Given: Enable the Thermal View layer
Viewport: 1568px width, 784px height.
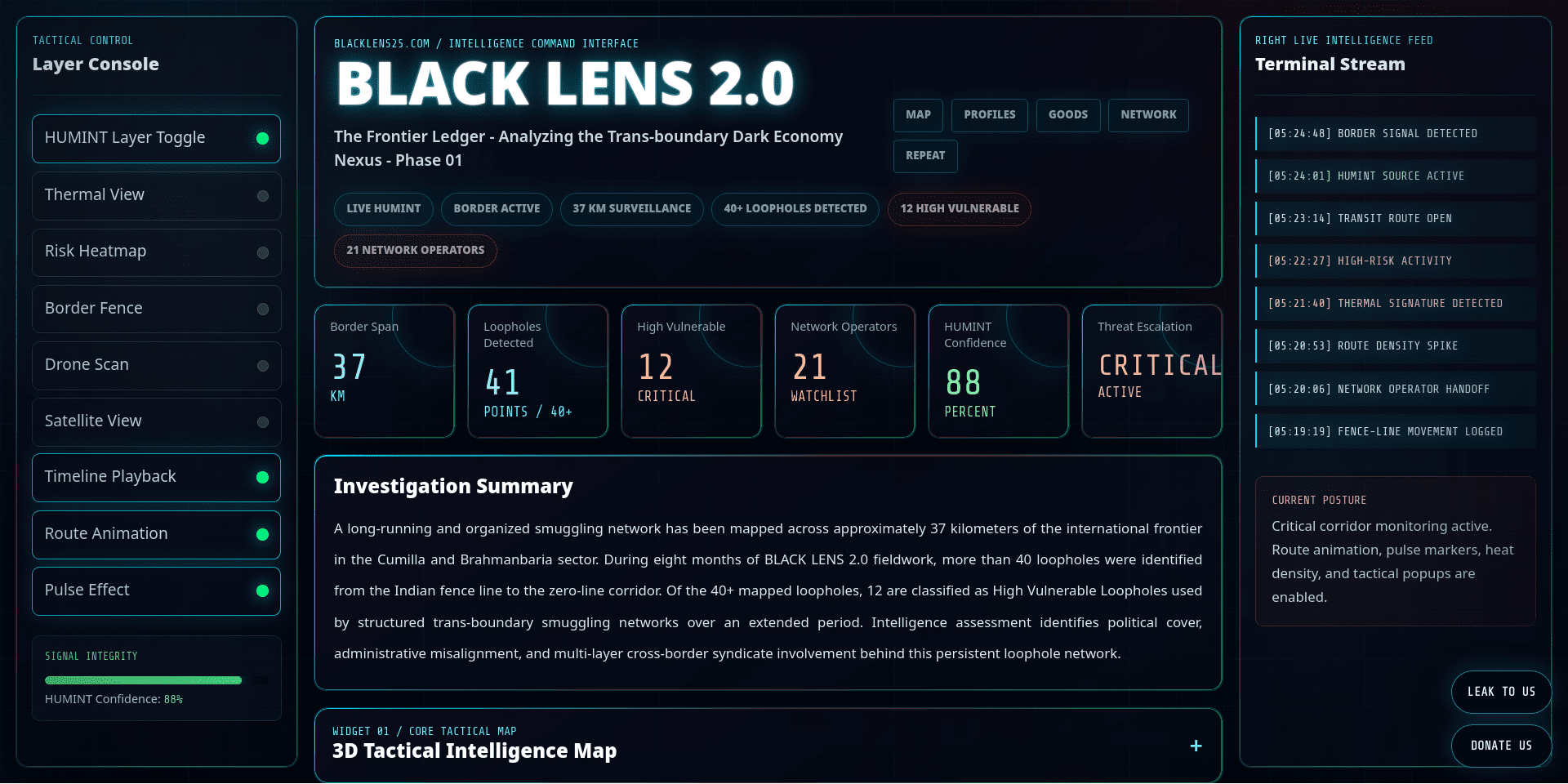Looking at the screenshot, I should coord(156,196).
